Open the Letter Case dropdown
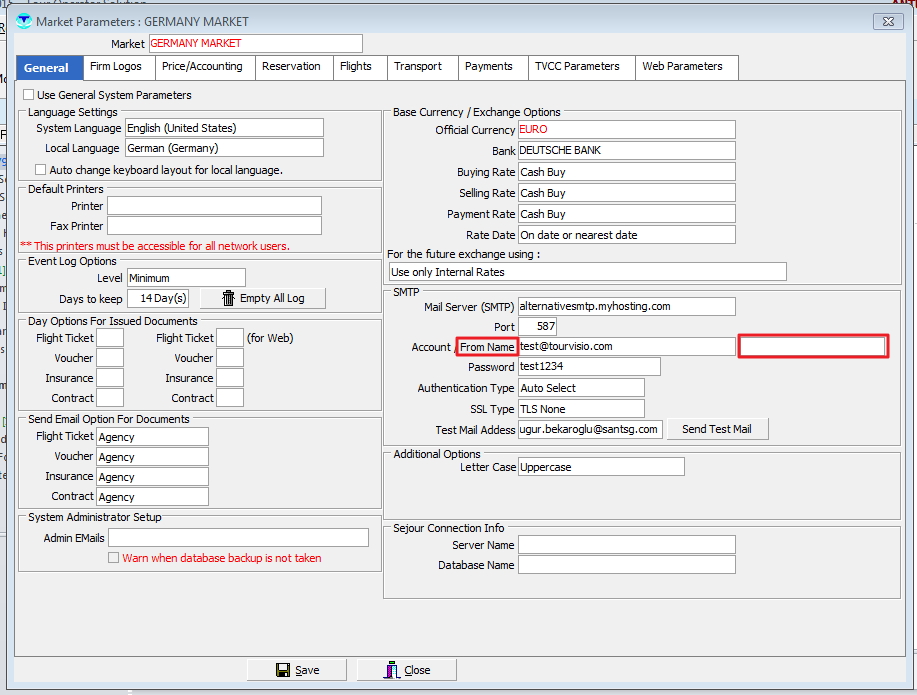This screenshot has height=695, width=917. pos(600,467)
